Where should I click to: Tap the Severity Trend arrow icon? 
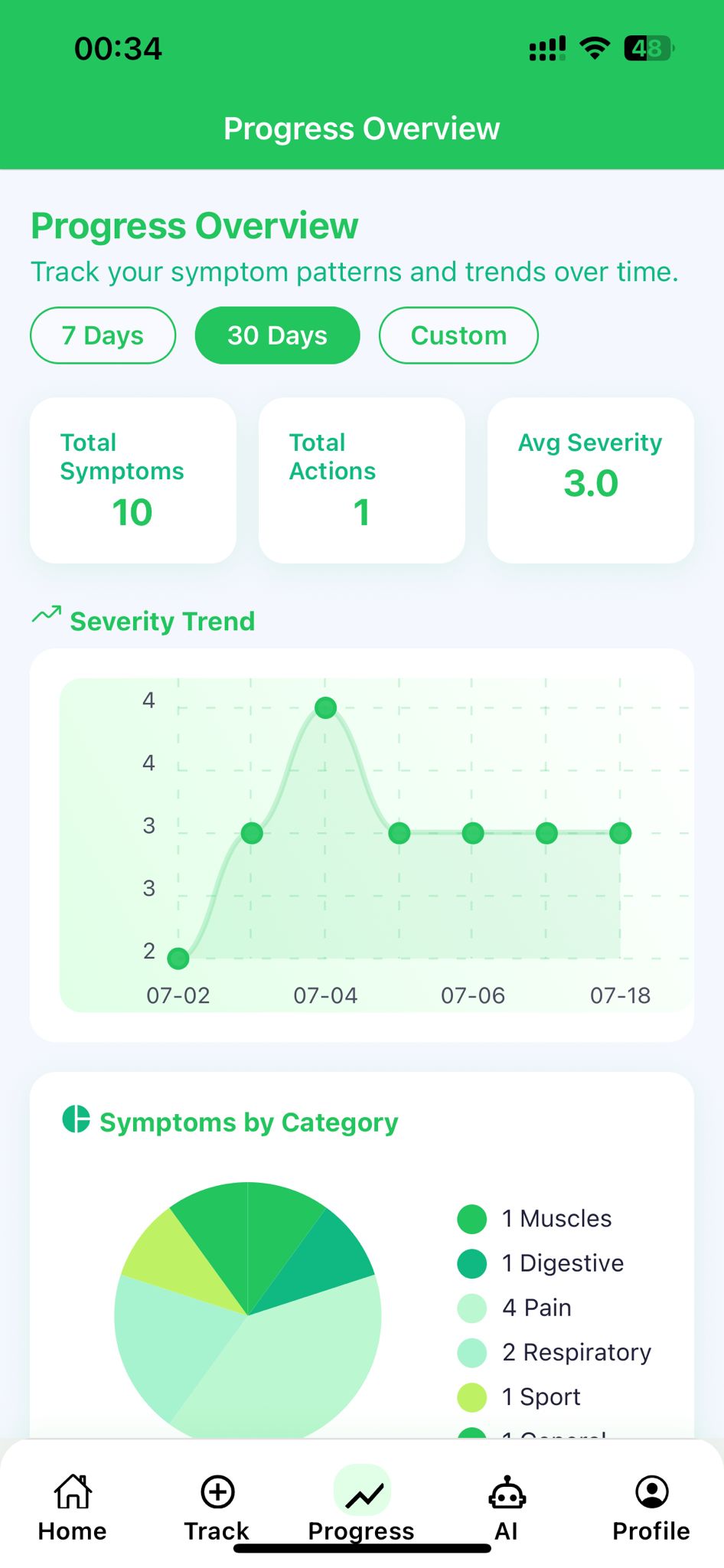(x=47, y=615)
